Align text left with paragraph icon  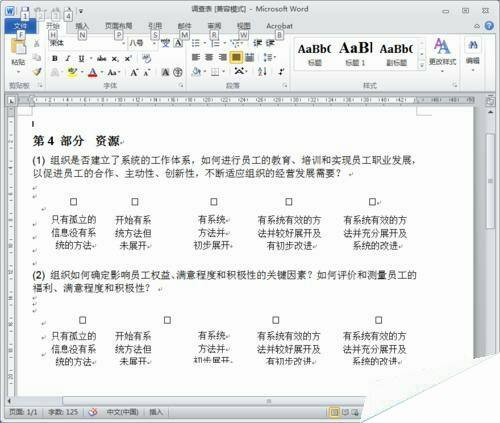click(x=196, y=57)
